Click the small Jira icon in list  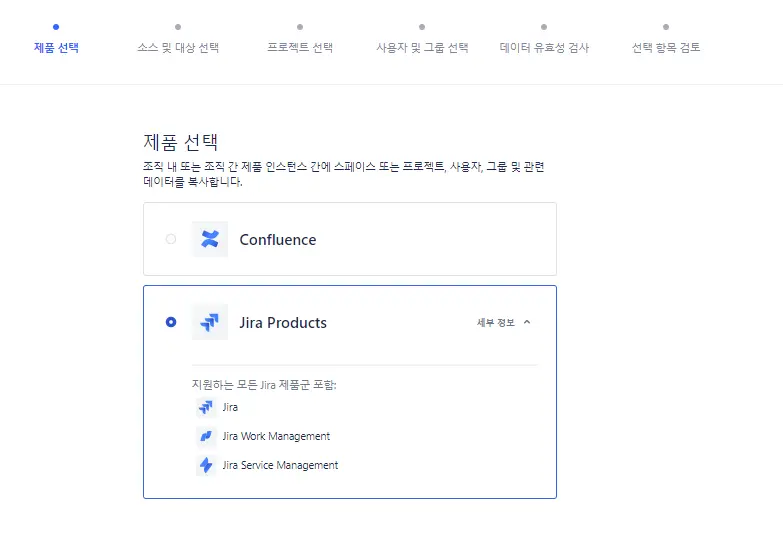point(206,408)
